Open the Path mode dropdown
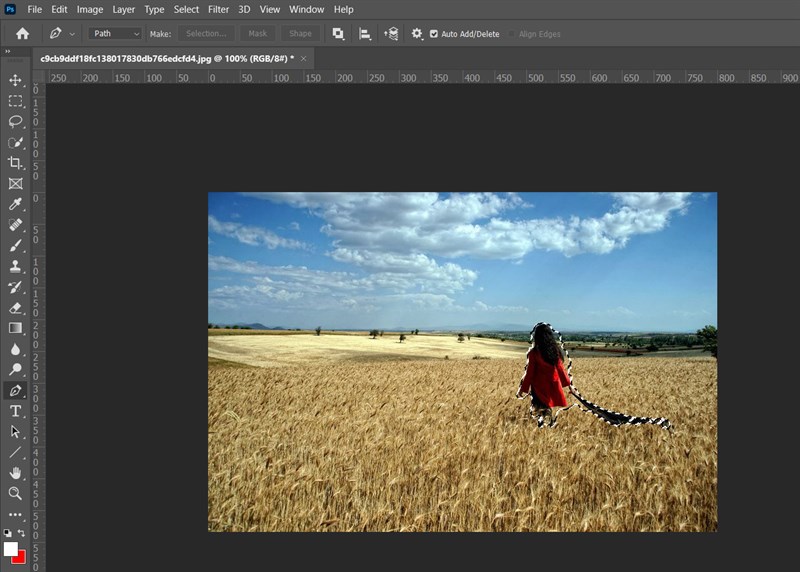800x572 pixels. point(116,34)
